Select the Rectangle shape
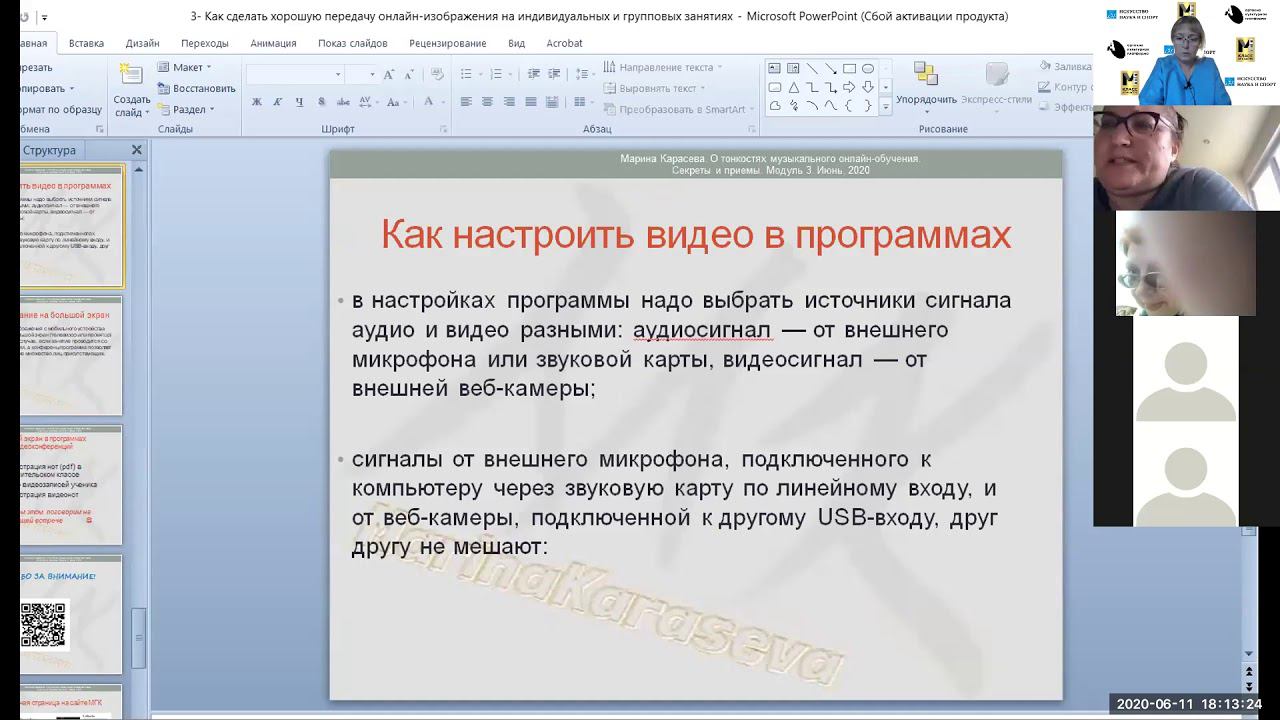The height and width of the screenshot is (720, 1280). coord(849,68)
